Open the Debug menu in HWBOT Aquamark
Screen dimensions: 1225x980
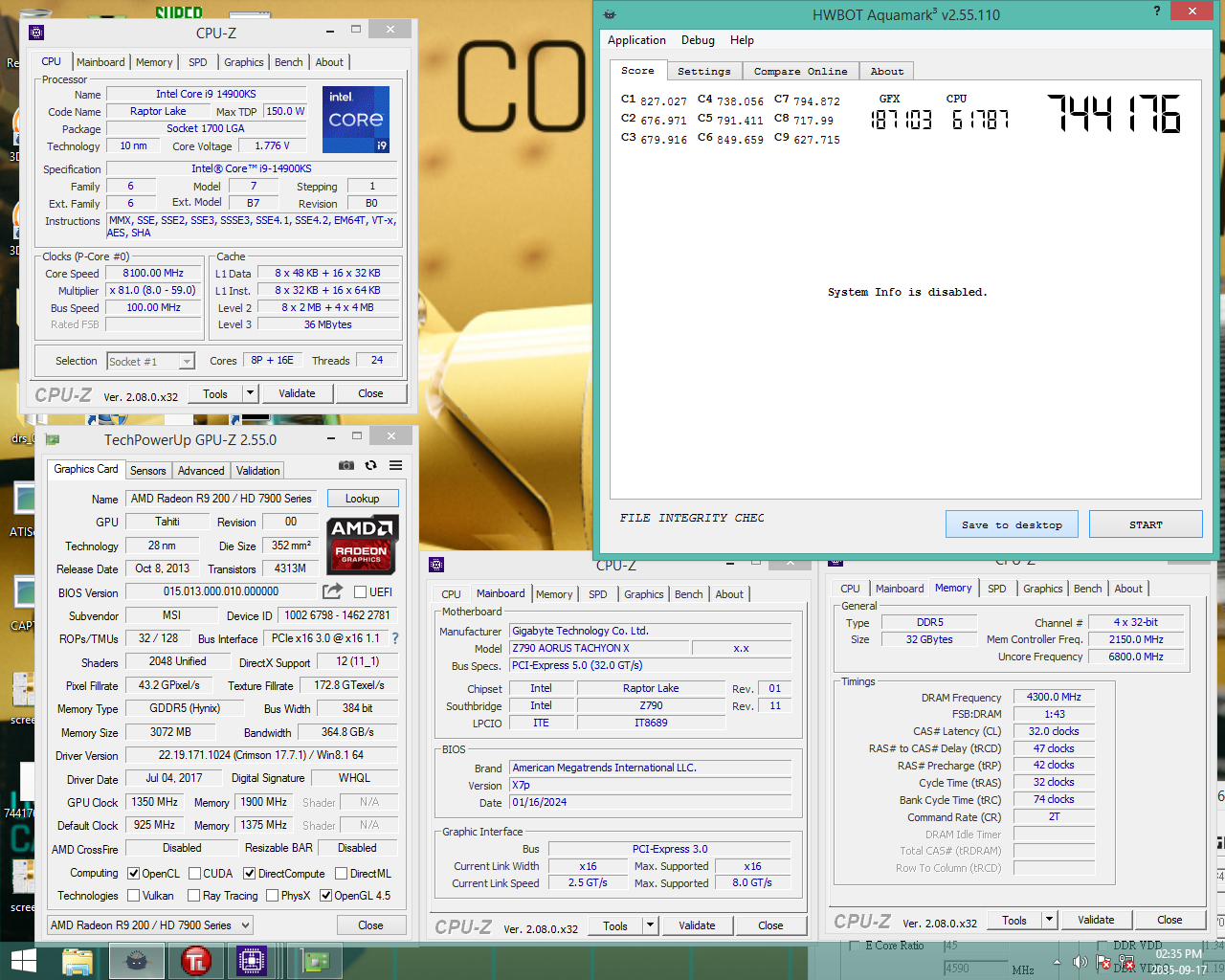point(698,40)
